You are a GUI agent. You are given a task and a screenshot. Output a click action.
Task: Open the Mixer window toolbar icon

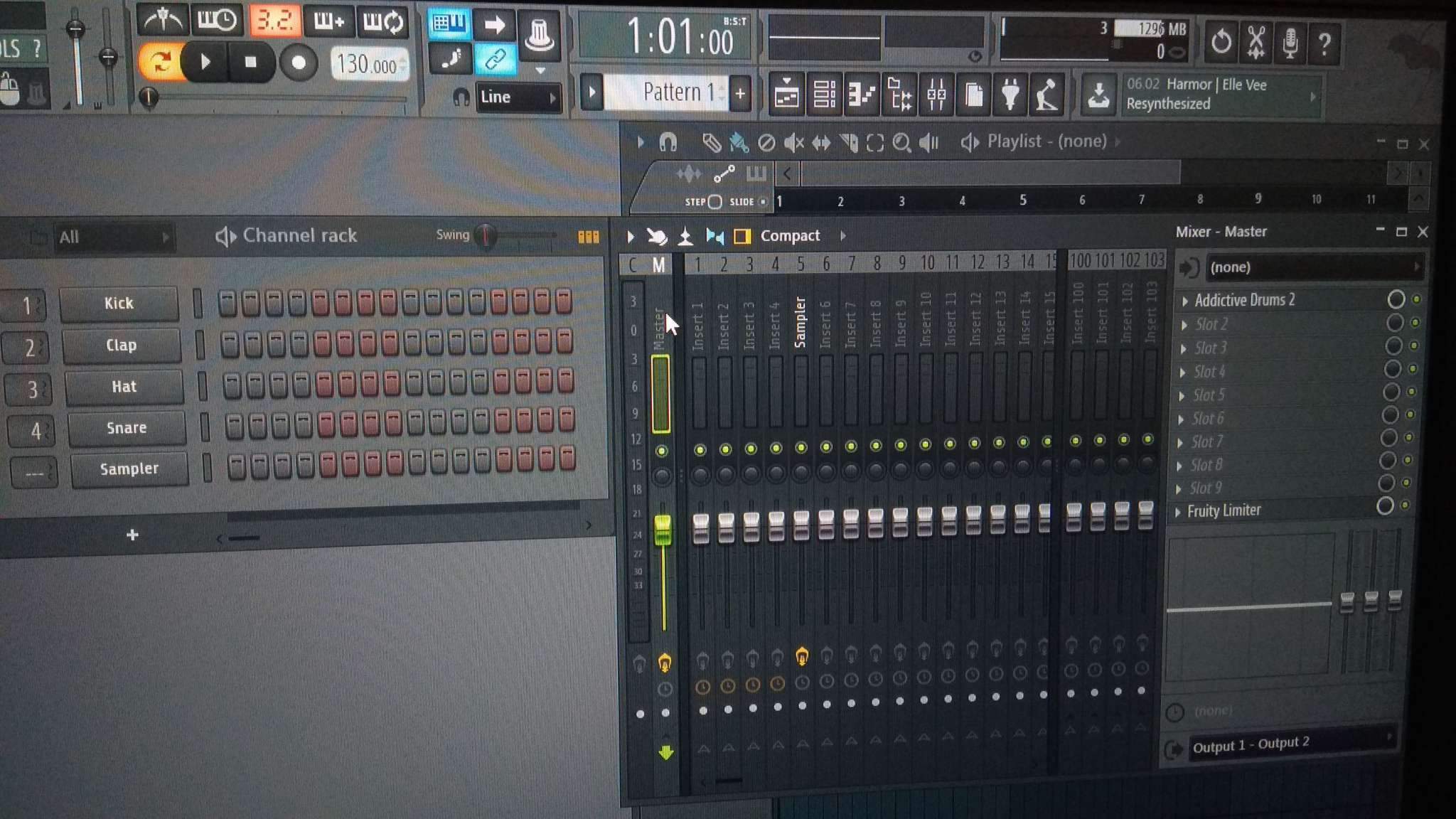(x=936, y=95)
